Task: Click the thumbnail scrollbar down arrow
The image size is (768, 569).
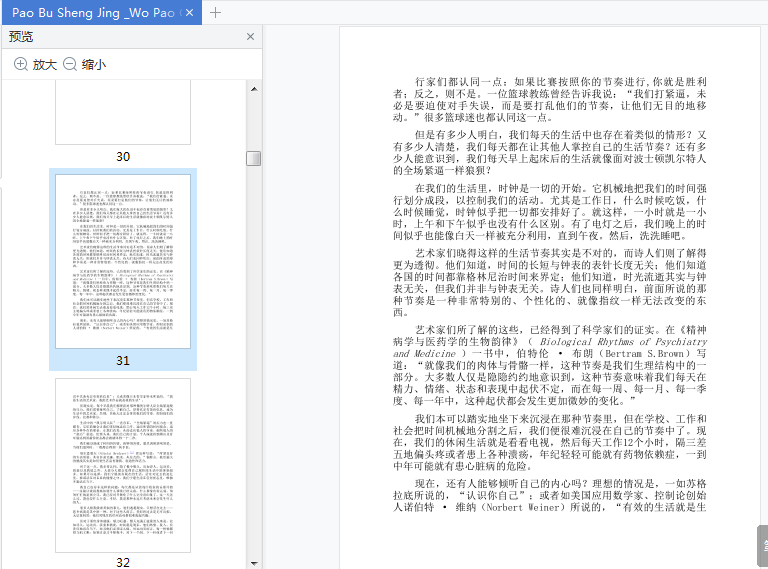Action: point(254,563)
